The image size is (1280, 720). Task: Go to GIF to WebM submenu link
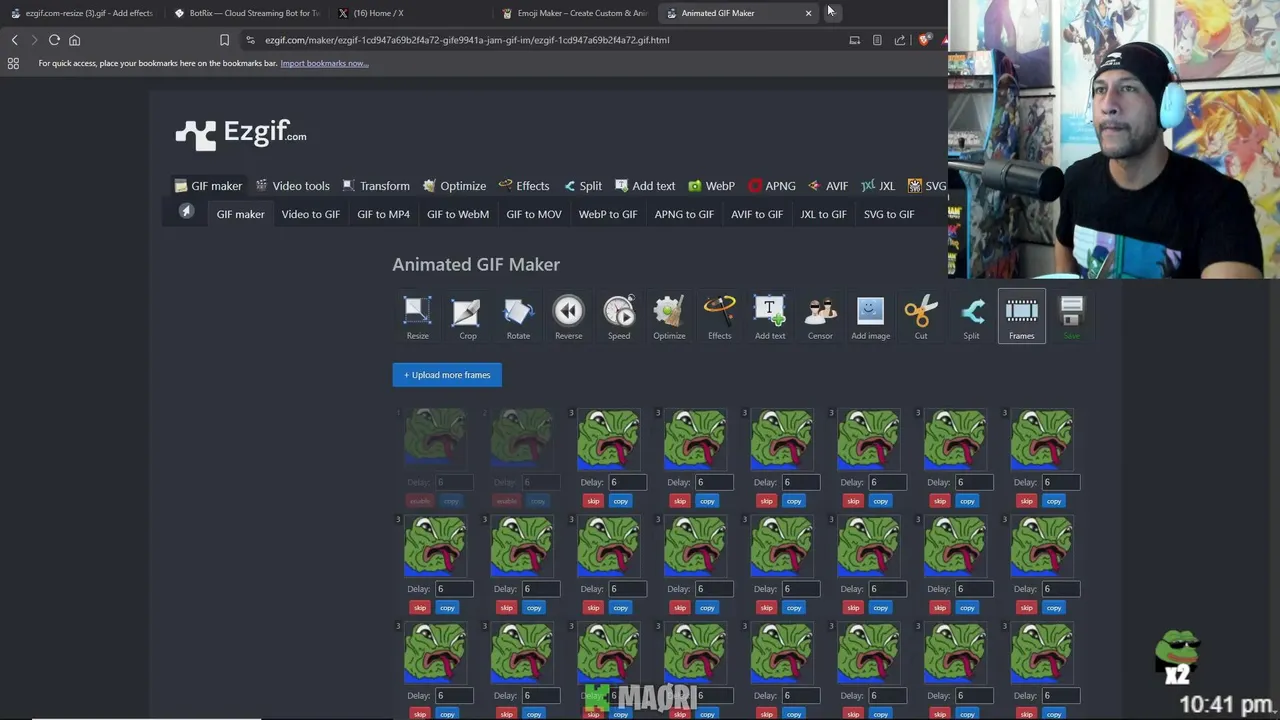click(x=458, y=214)
